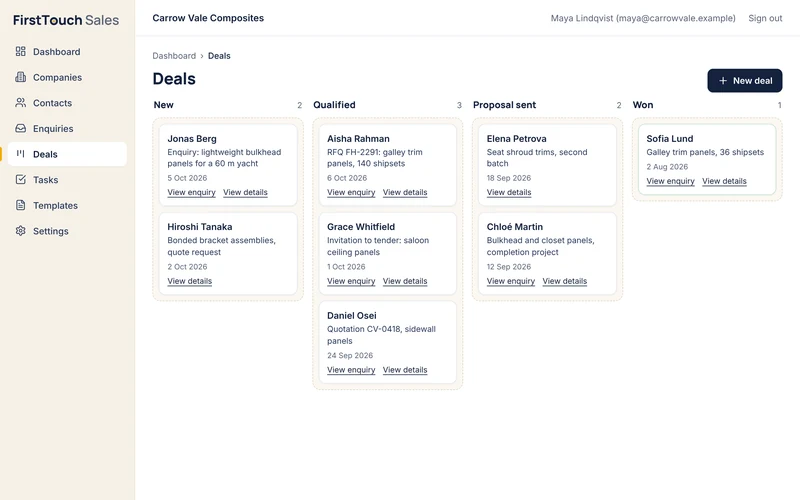The image size is (800, 500).
Task: Click the Deals page title
Action: coord(174,79)
